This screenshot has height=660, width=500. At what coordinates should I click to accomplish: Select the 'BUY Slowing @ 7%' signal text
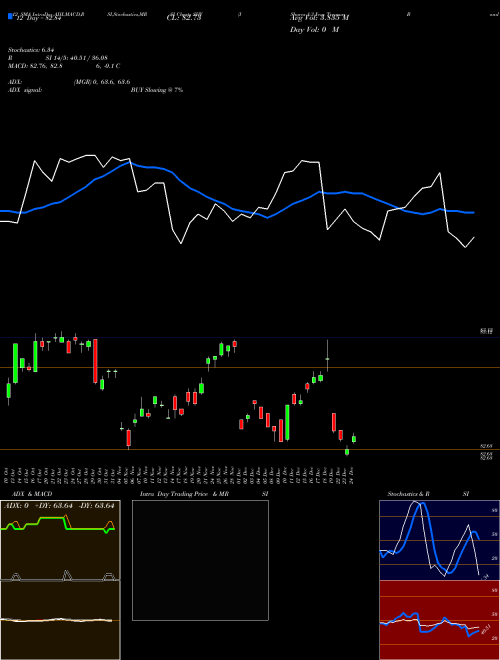[x=157, y=90]
